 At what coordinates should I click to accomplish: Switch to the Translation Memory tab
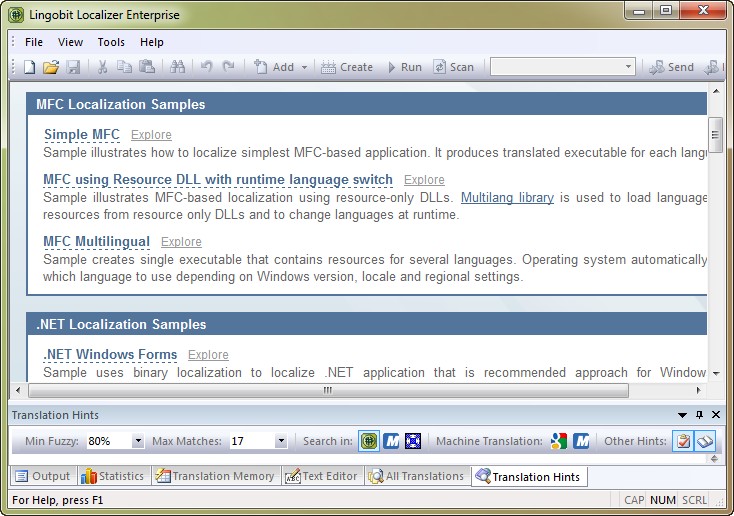click(215, 476)
